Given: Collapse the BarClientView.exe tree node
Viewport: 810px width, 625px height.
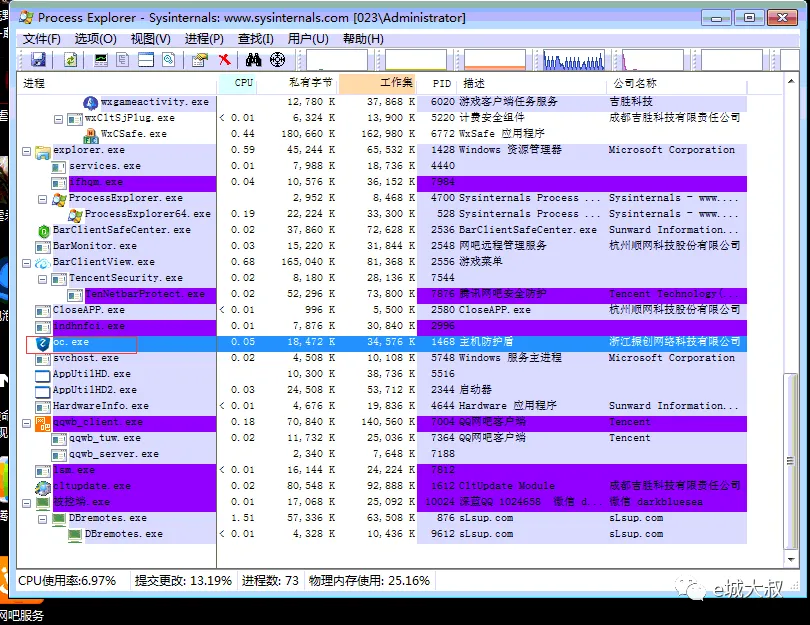Looking at the screenshot, I should click(26, 263).
